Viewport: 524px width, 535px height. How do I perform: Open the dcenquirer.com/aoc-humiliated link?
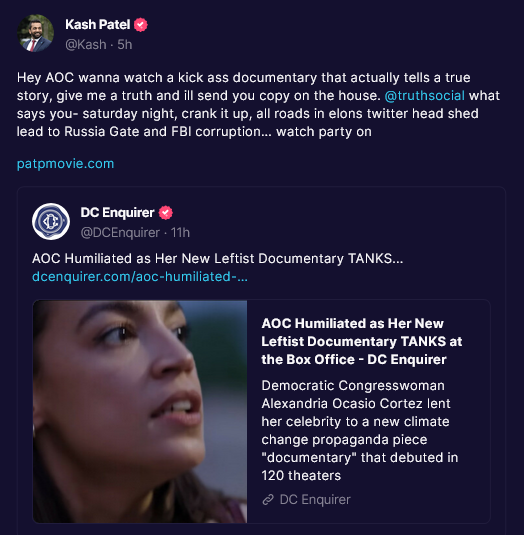(140, 277)
